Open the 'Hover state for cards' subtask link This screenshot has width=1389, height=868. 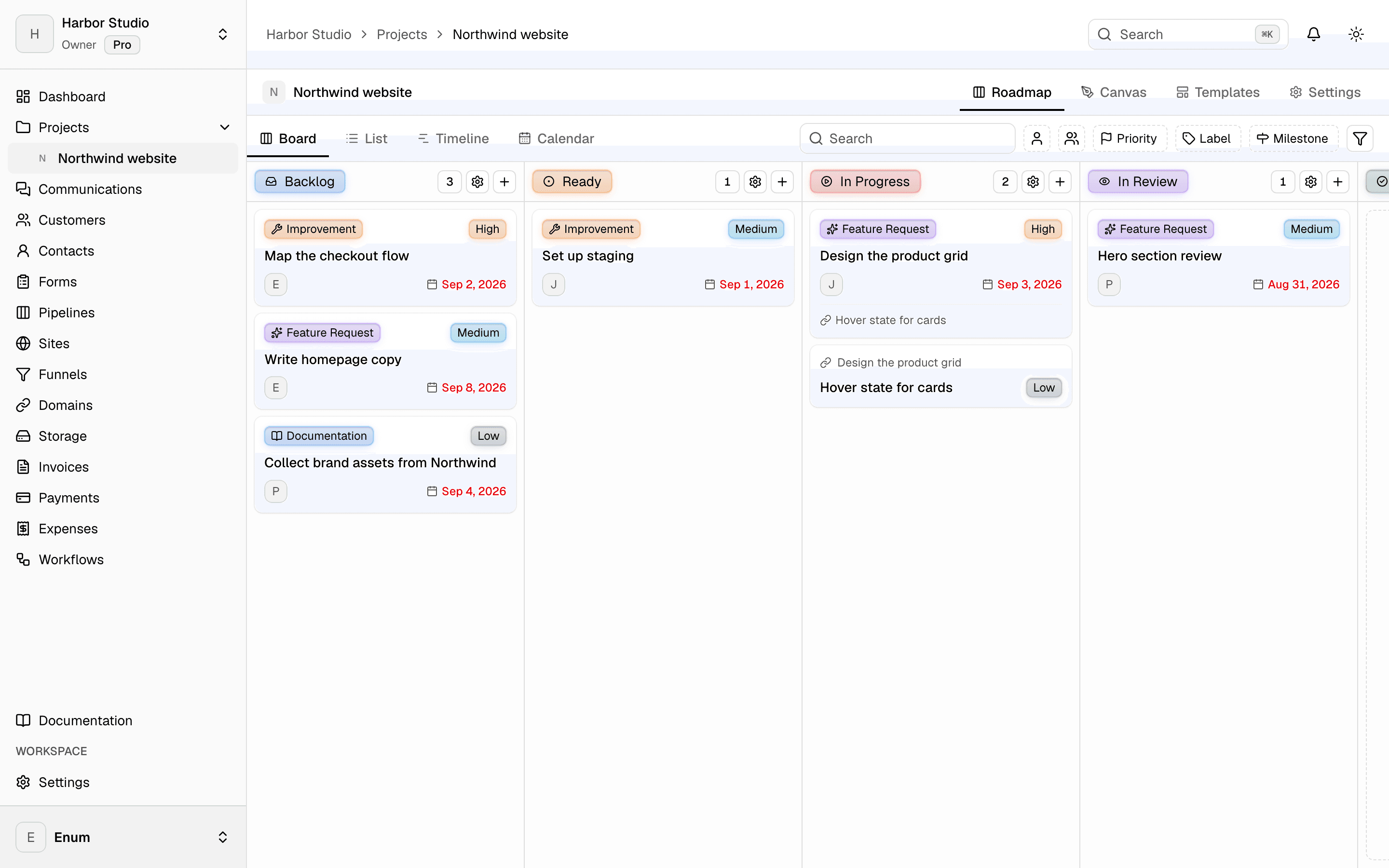tap(884, 320)
